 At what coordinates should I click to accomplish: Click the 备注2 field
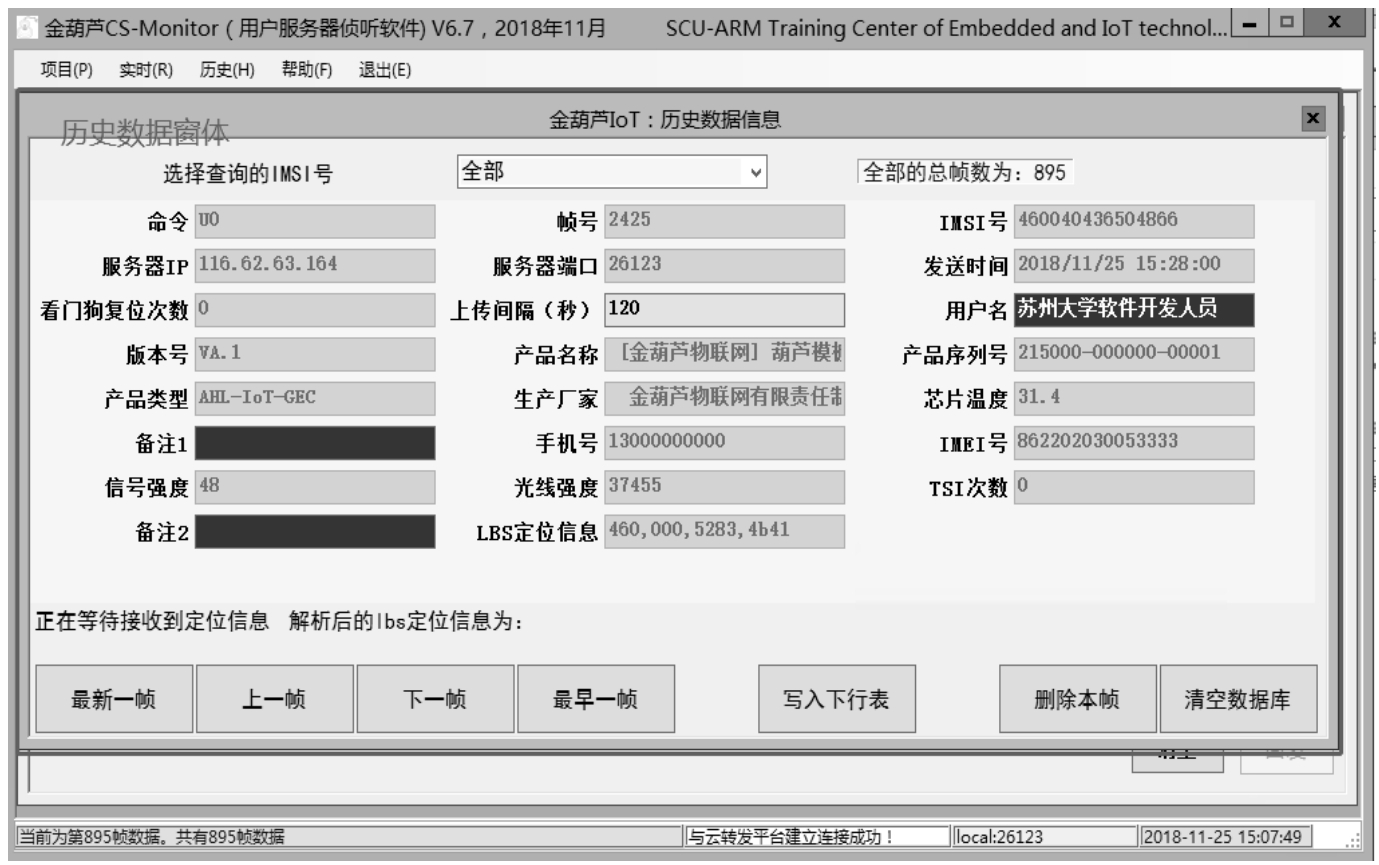315,531
